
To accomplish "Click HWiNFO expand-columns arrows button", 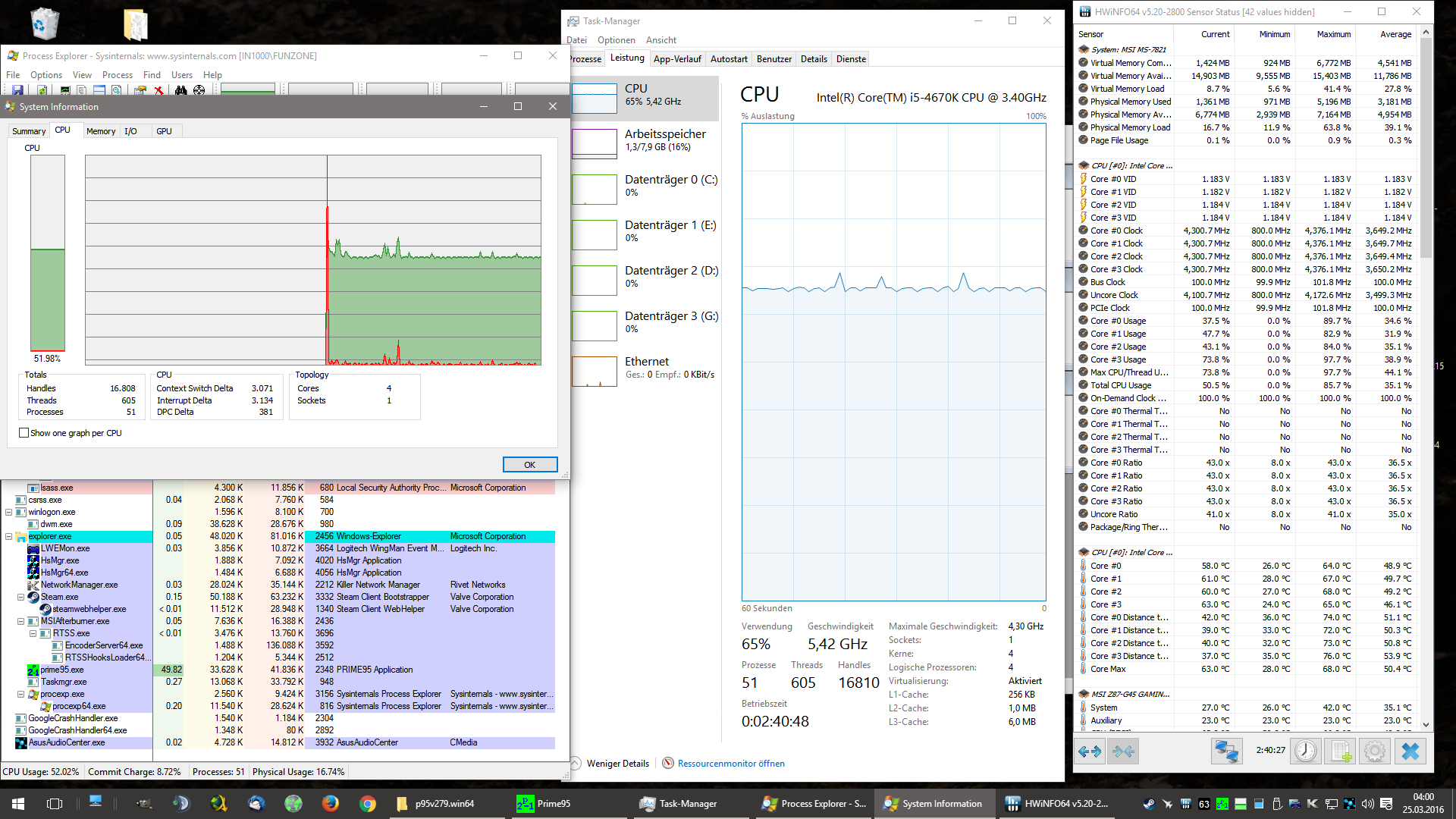I will 1090,752.
